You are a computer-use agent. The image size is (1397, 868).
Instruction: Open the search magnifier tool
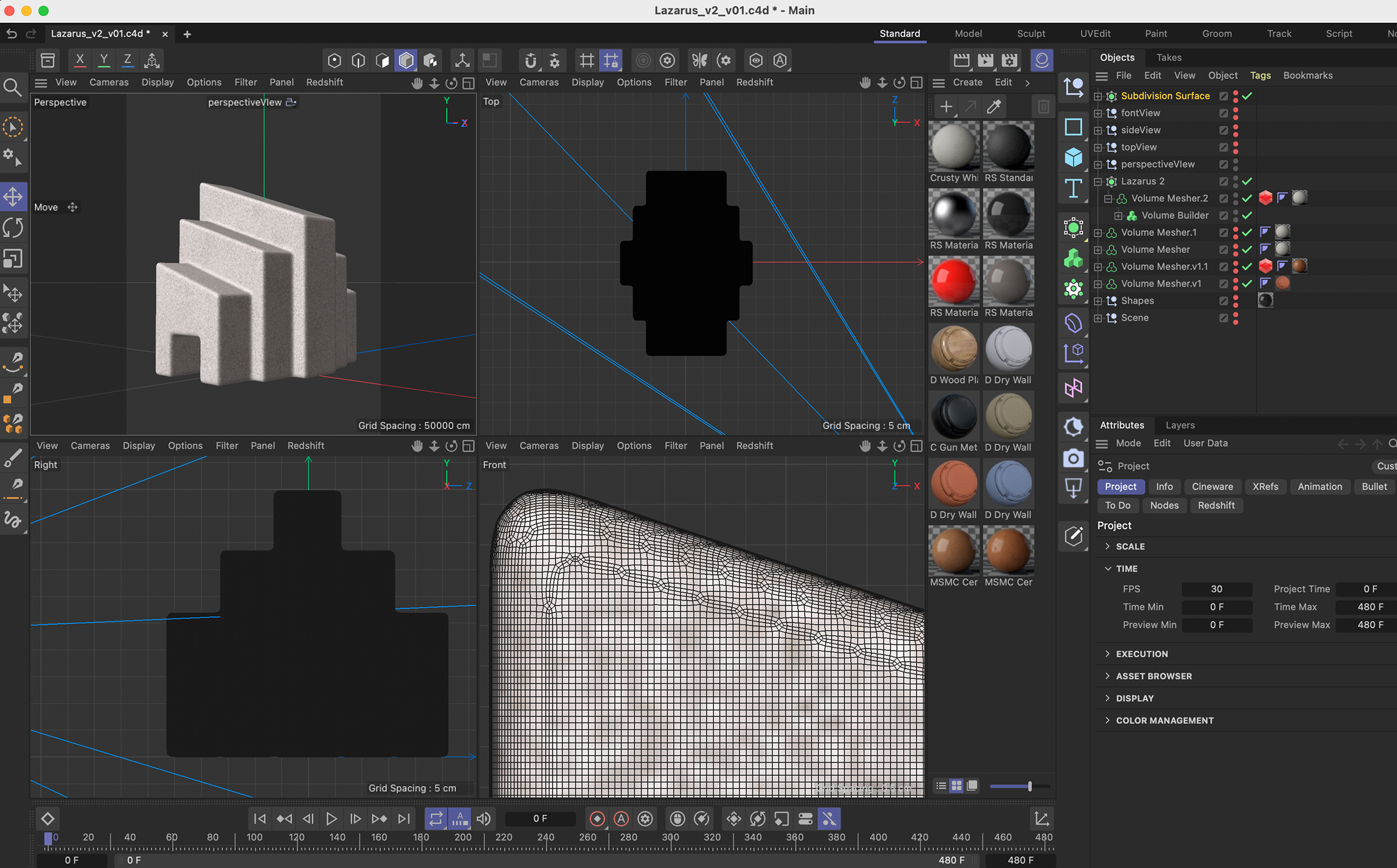tap(13, 87)
